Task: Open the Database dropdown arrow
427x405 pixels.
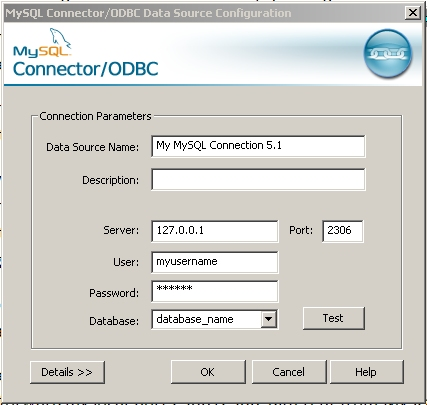Action: (x=268, y=319)
